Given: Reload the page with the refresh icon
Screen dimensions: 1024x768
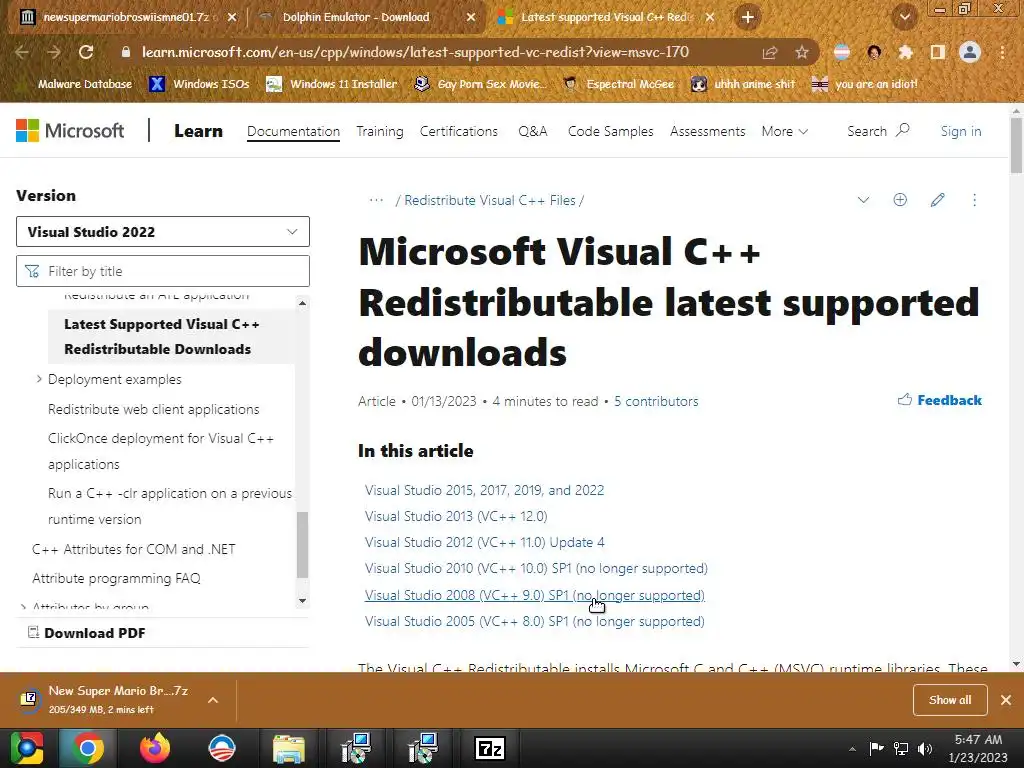Looking at the screenshot, I should [86, 52].
